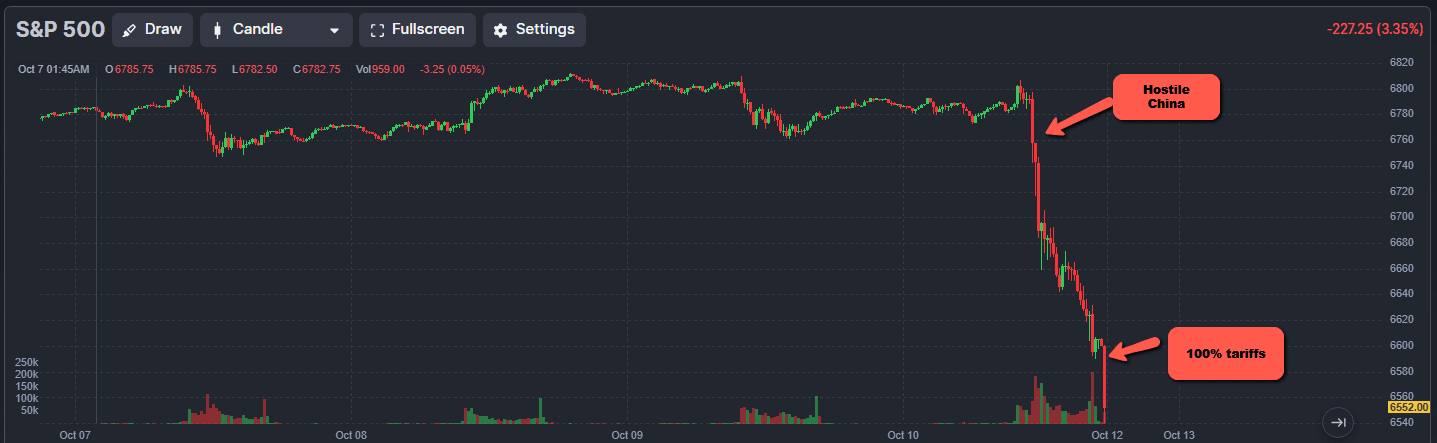Click the 6800 price axis label

click(1402, 88)
